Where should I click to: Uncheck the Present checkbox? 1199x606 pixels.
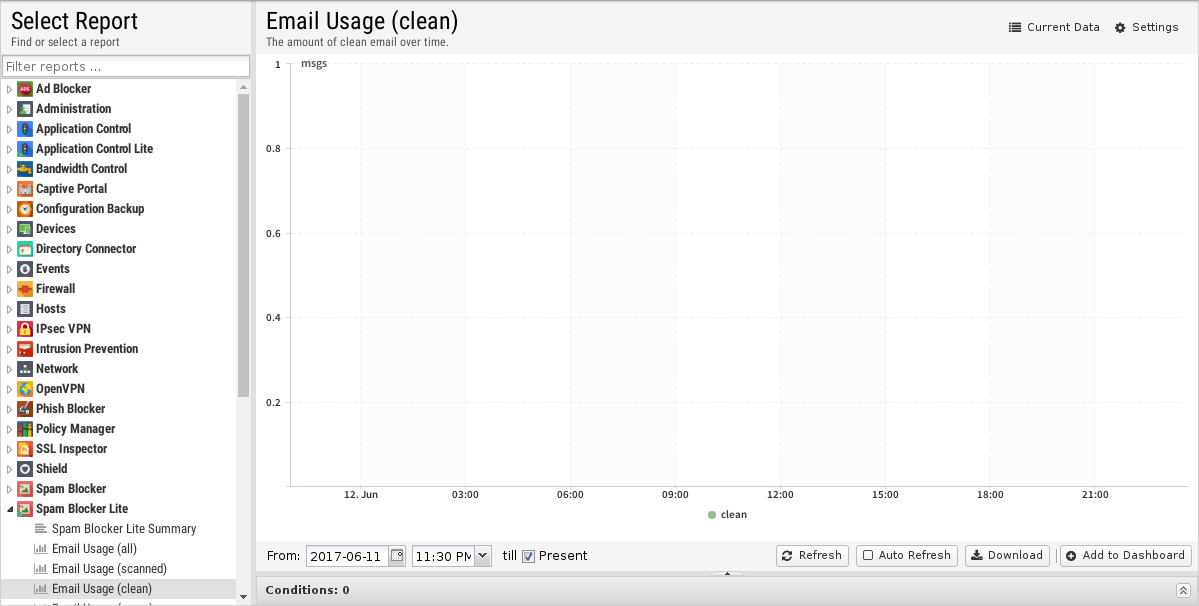(529, 556)
